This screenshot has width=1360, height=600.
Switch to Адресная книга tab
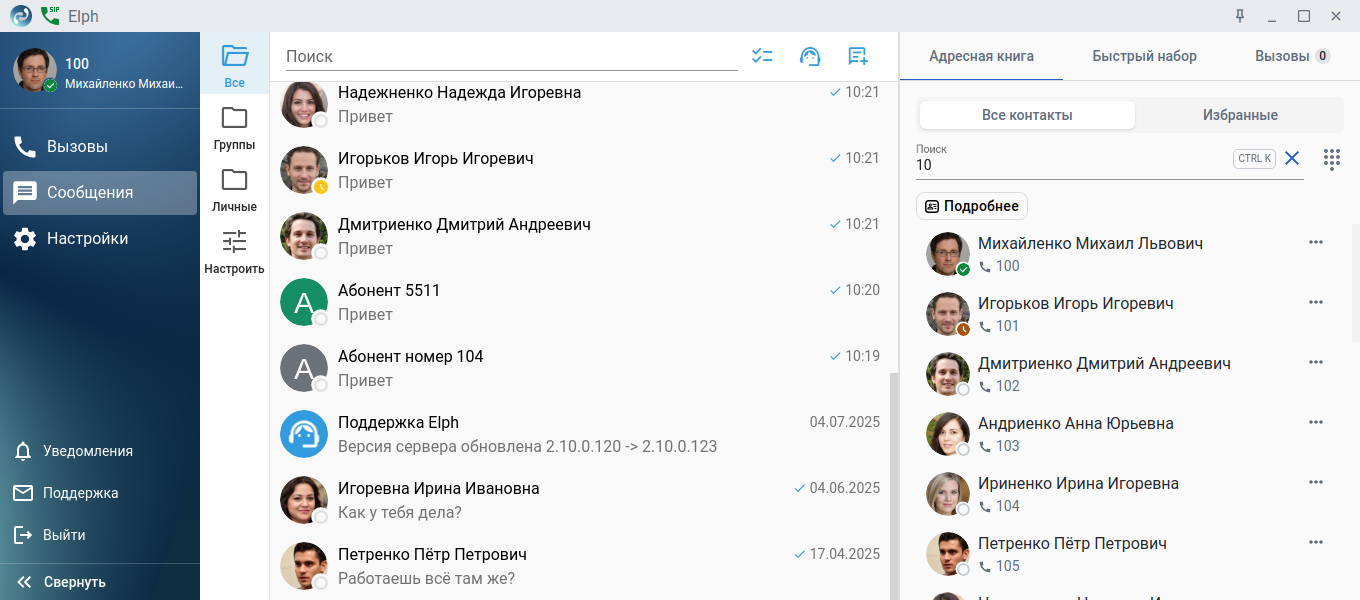[x=981, y=56]
